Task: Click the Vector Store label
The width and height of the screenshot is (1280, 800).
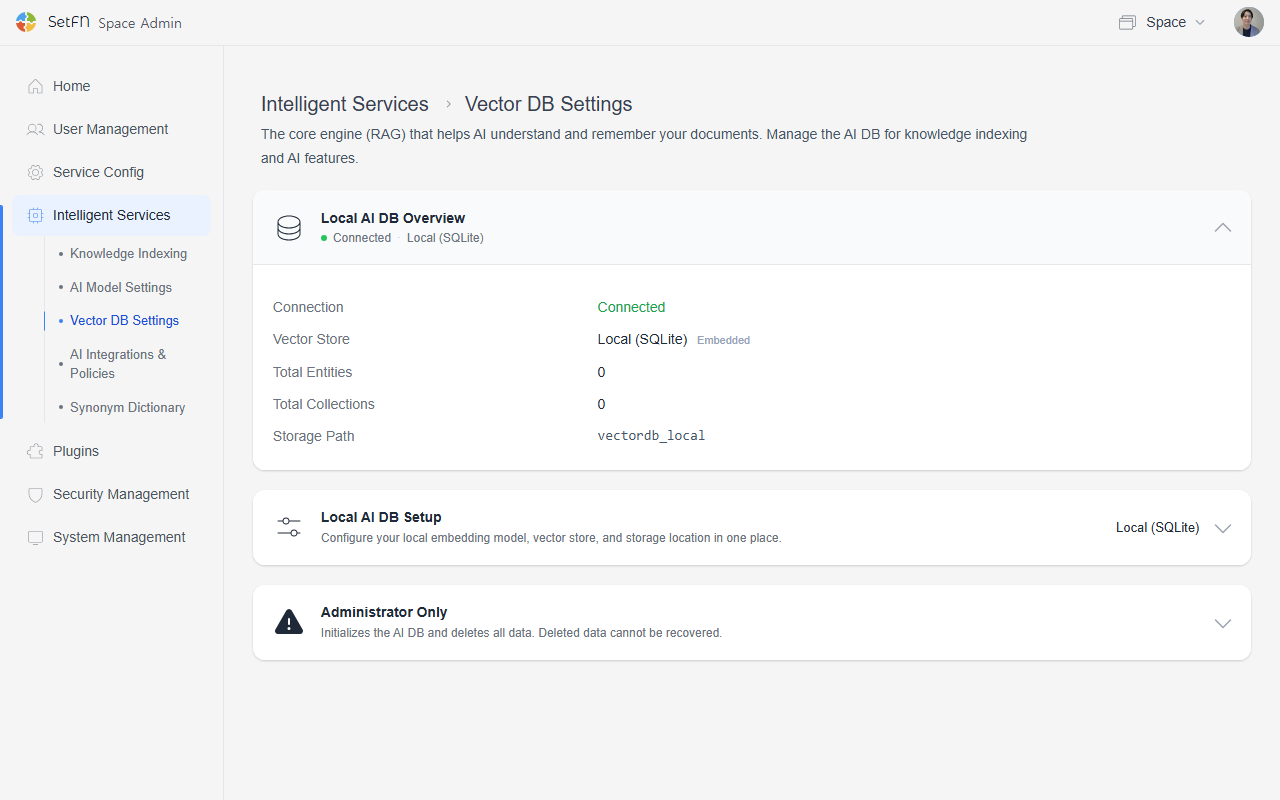Action: click(x=311, y=339)
